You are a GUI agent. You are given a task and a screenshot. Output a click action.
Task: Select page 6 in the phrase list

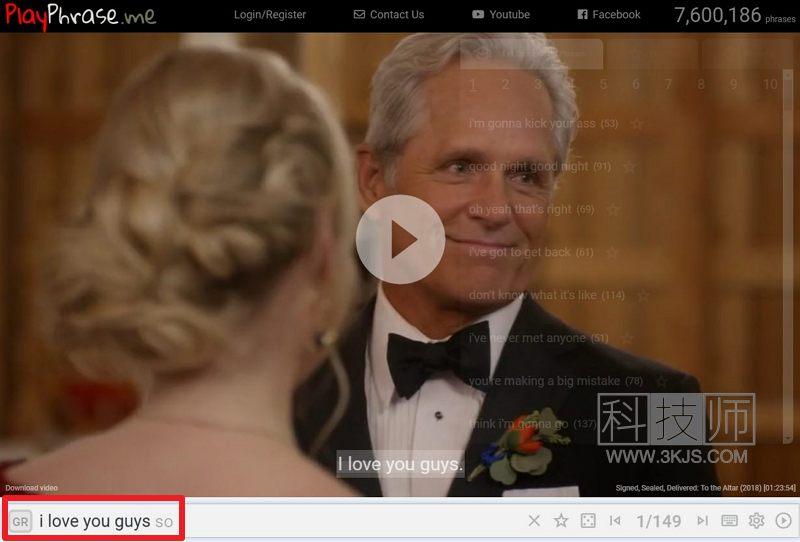(x=636, y=85)
